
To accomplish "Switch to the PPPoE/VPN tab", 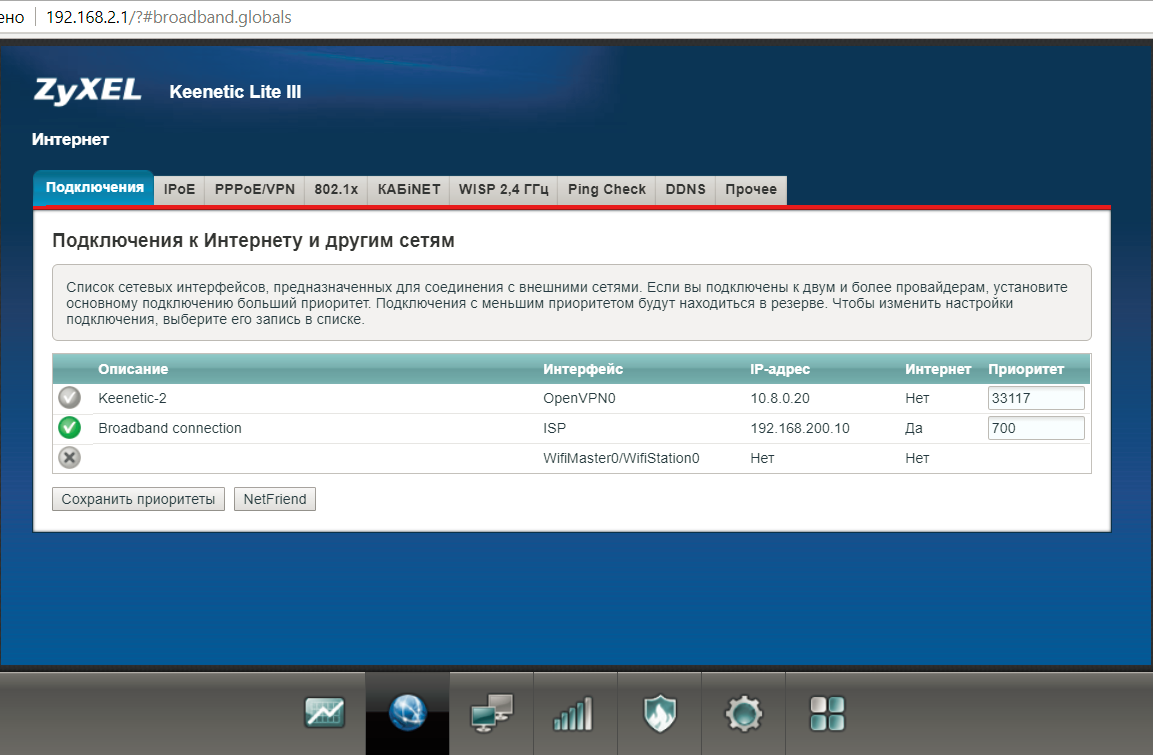I will pos(255,189).
